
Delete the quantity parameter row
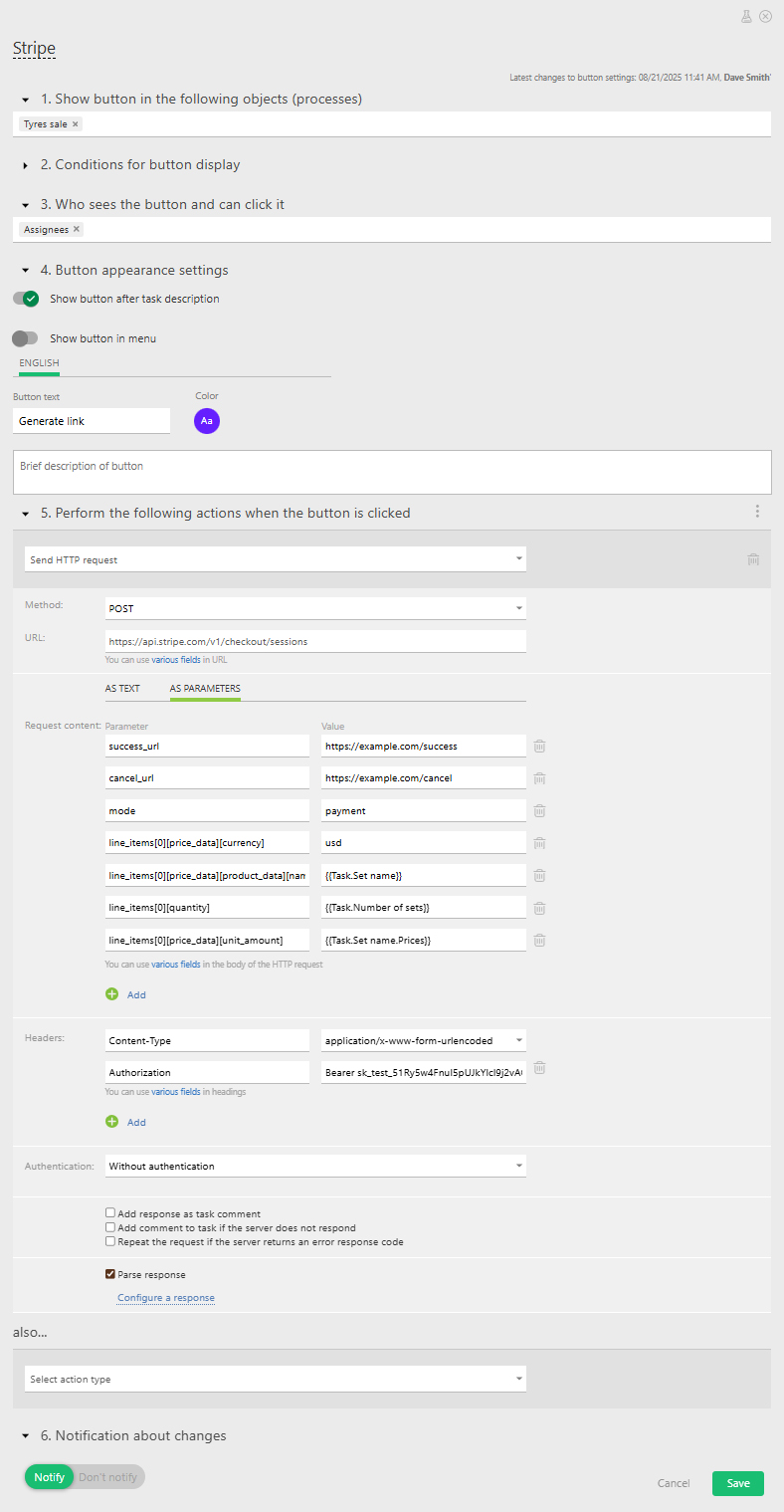point(539,908)
